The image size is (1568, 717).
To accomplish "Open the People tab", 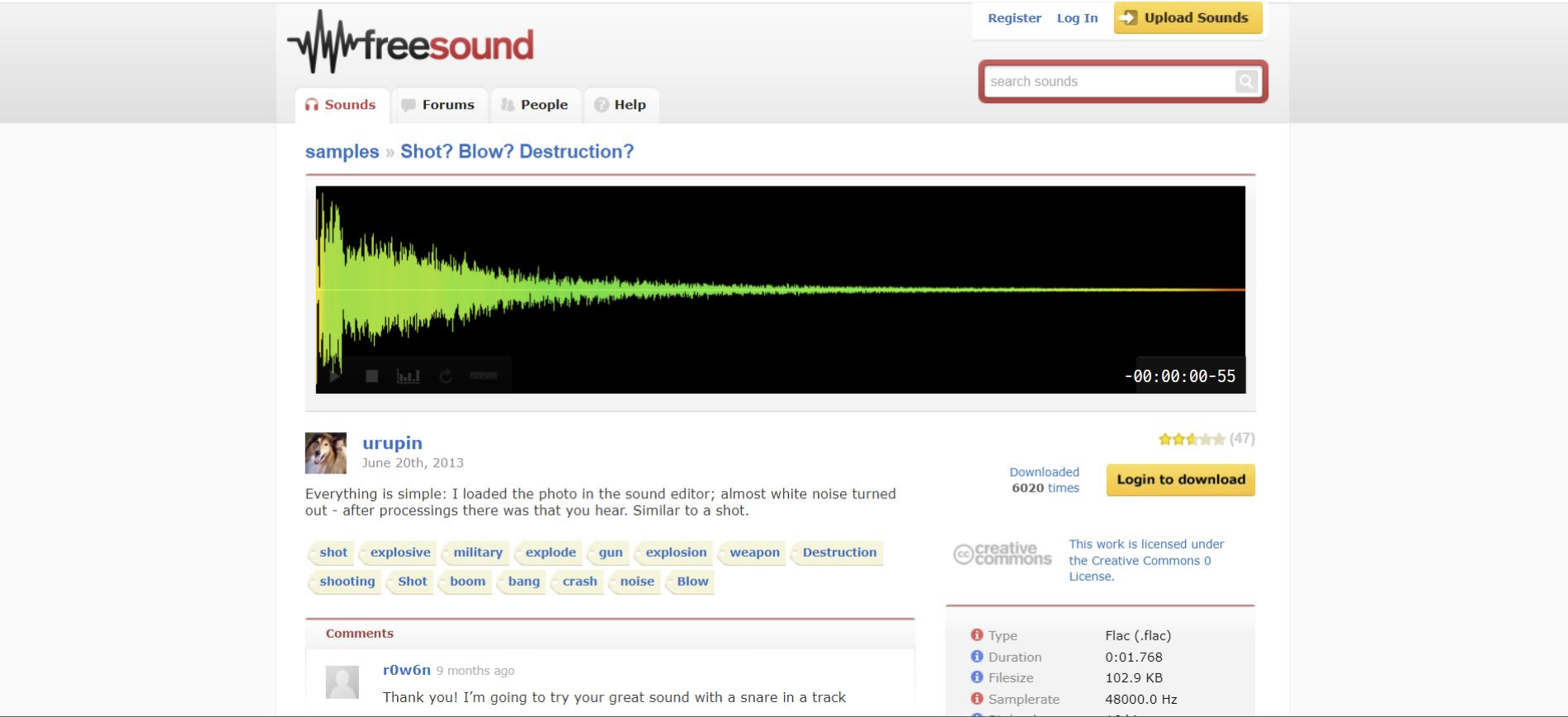I will click(535, 105).
